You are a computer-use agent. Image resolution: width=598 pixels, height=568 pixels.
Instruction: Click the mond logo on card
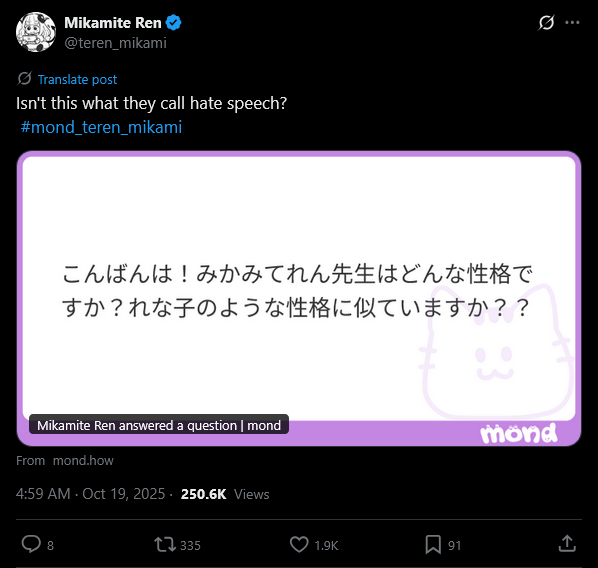click(519, 433)
